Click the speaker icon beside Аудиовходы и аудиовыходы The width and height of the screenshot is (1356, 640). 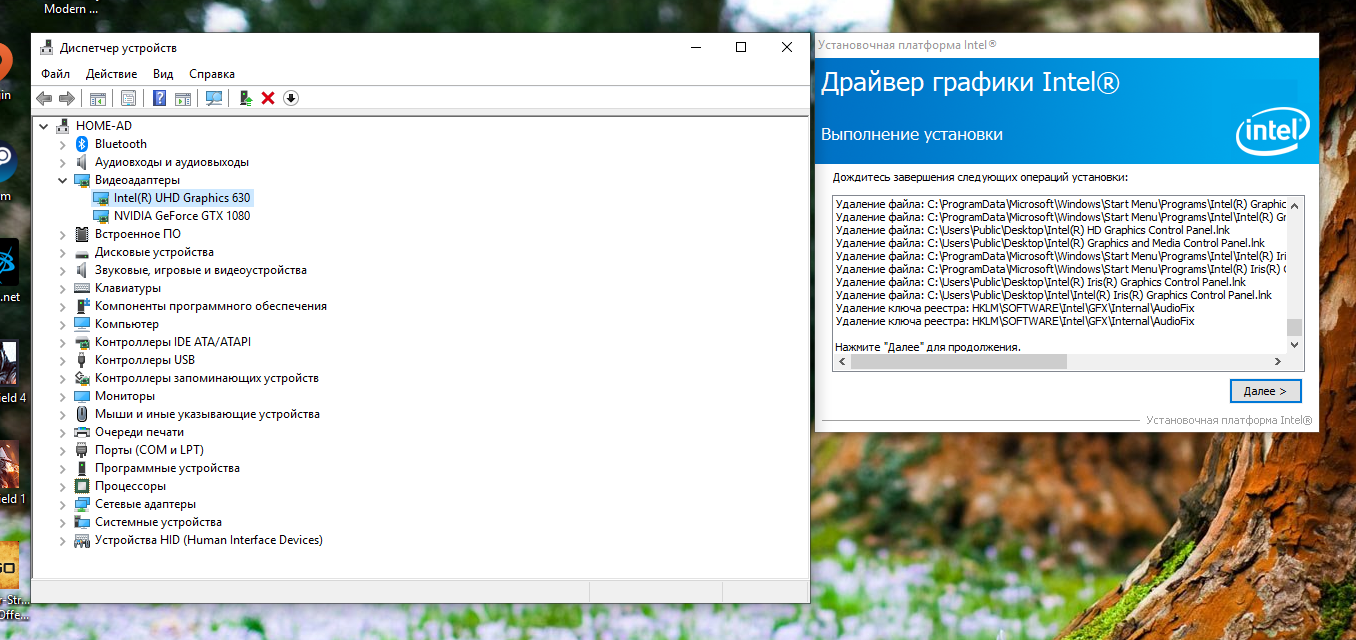(83, 162)
